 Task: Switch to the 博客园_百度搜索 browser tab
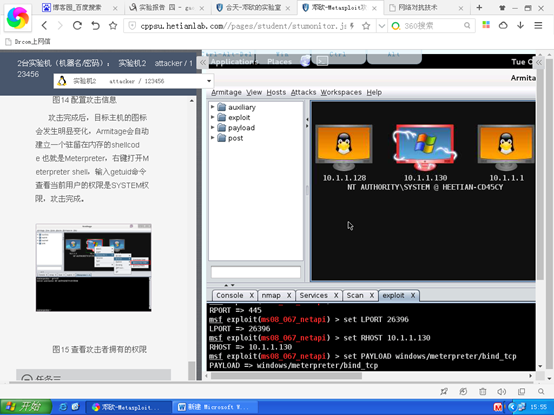(80, 7)
